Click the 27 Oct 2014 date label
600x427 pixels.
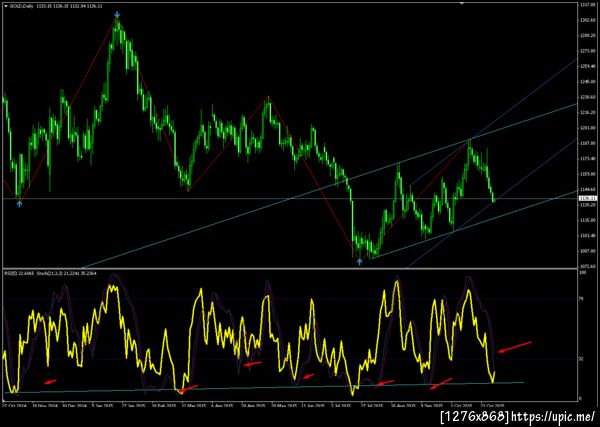pos(12,404)
